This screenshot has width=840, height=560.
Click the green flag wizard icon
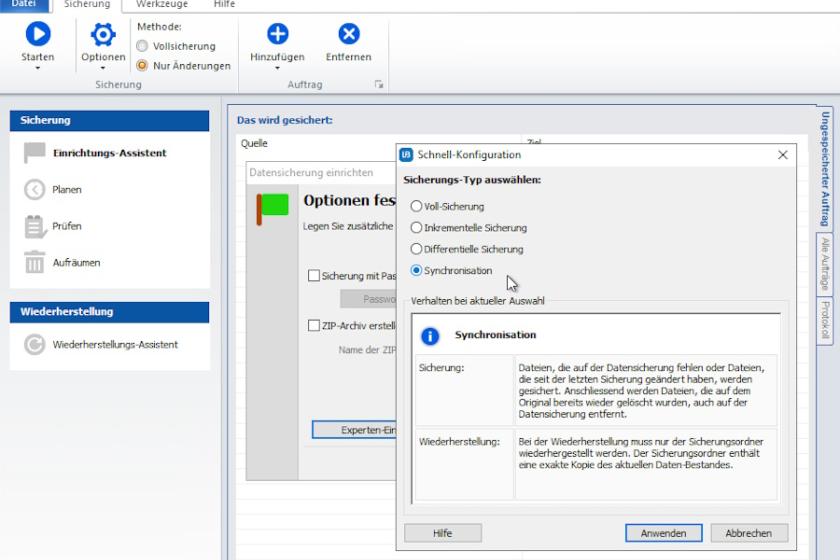pyautogui.click(x=273, y=208)
